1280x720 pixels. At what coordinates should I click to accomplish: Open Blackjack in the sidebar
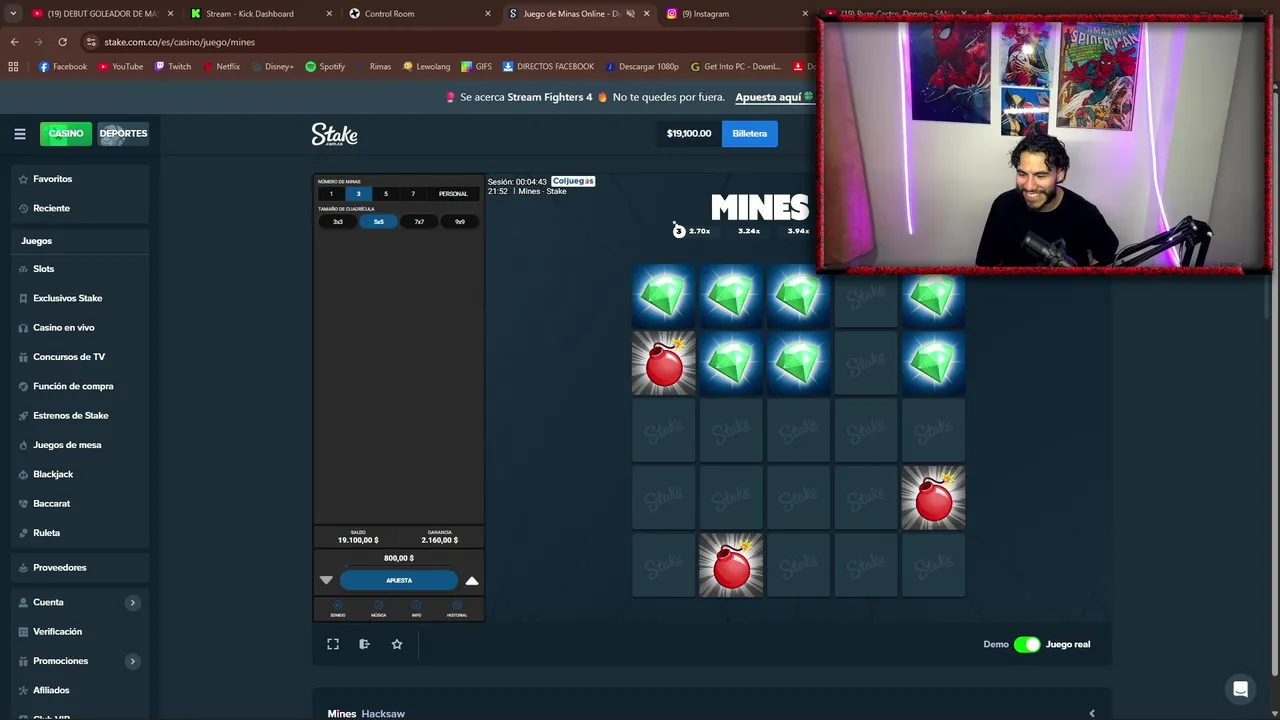53,474
